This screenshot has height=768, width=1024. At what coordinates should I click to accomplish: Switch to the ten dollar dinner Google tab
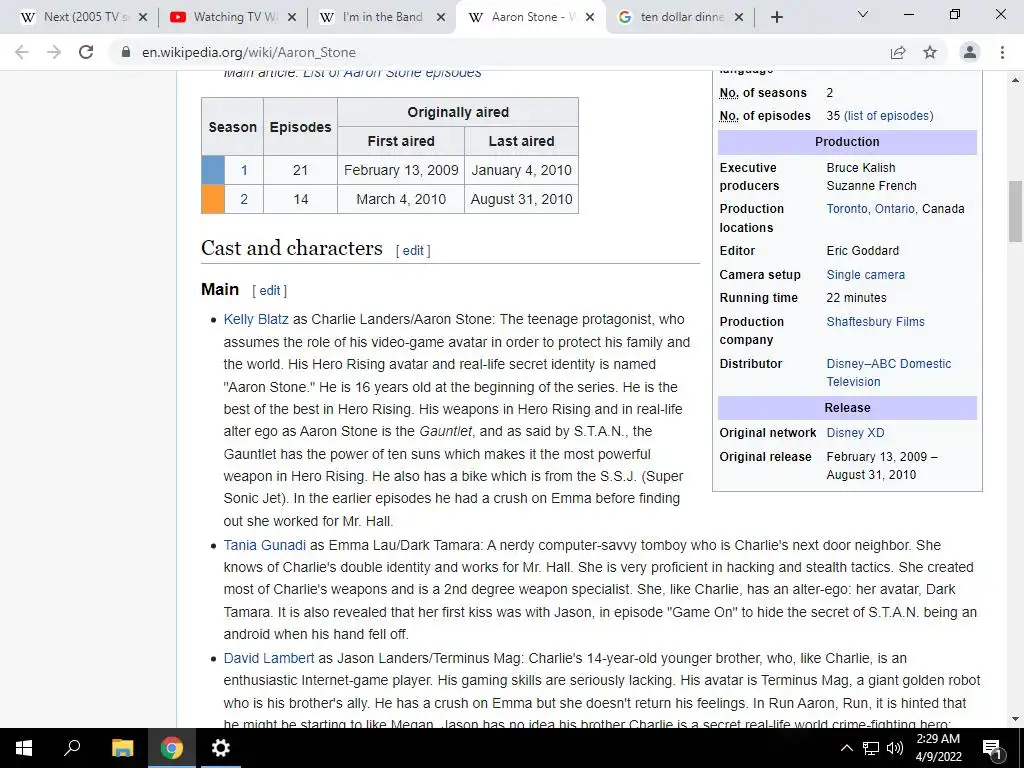pos(679,17)
